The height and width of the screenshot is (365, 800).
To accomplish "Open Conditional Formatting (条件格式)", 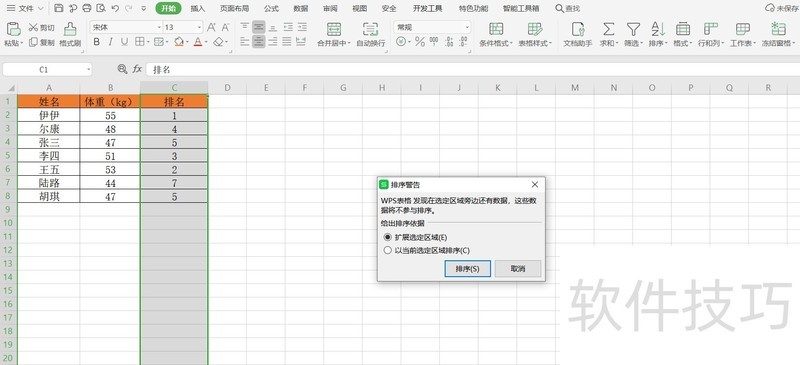I will [496, 35].
